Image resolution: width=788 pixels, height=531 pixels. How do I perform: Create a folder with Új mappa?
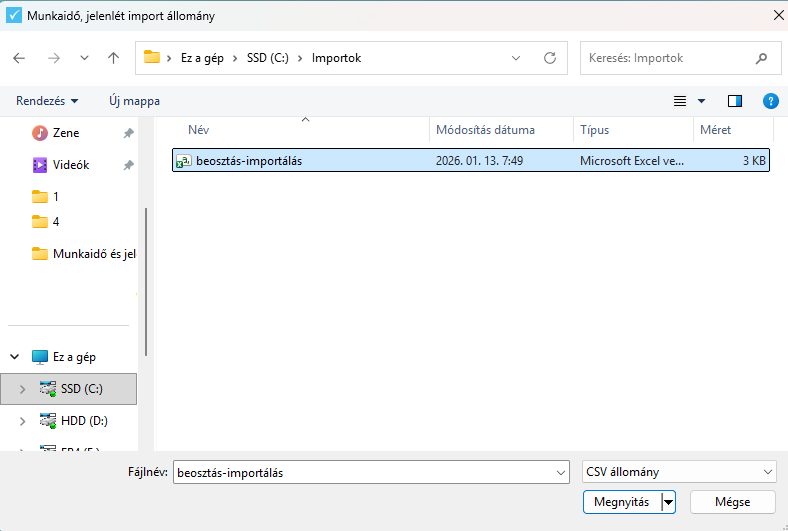[x=134, y=101]
